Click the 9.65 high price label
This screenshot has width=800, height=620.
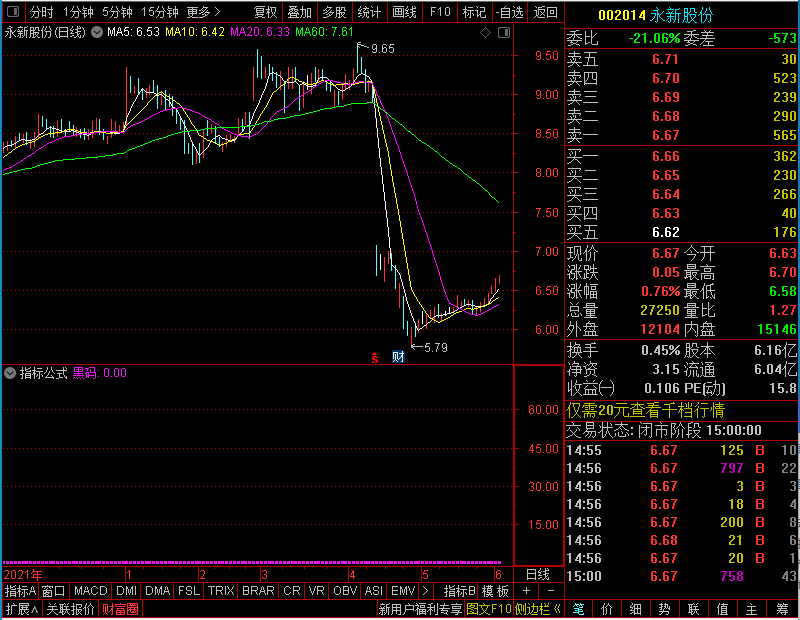[x=383, y=49]
